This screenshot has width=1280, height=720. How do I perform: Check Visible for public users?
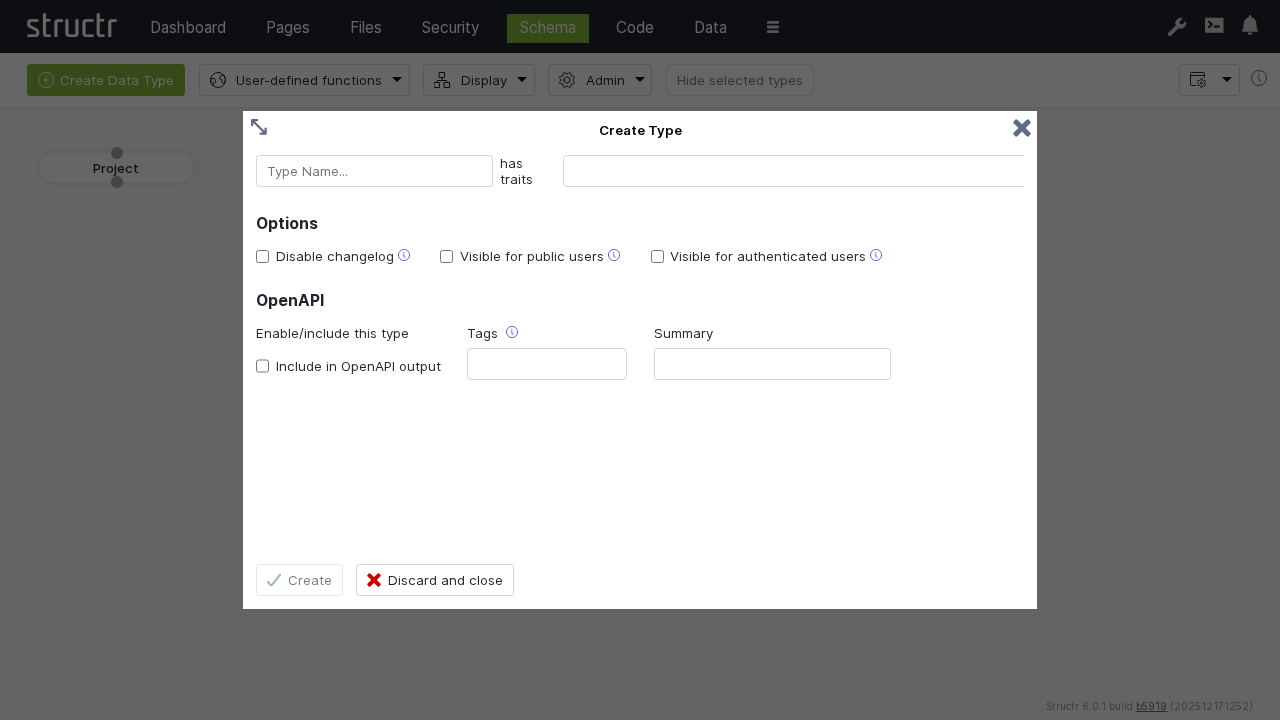coord(446,256)
